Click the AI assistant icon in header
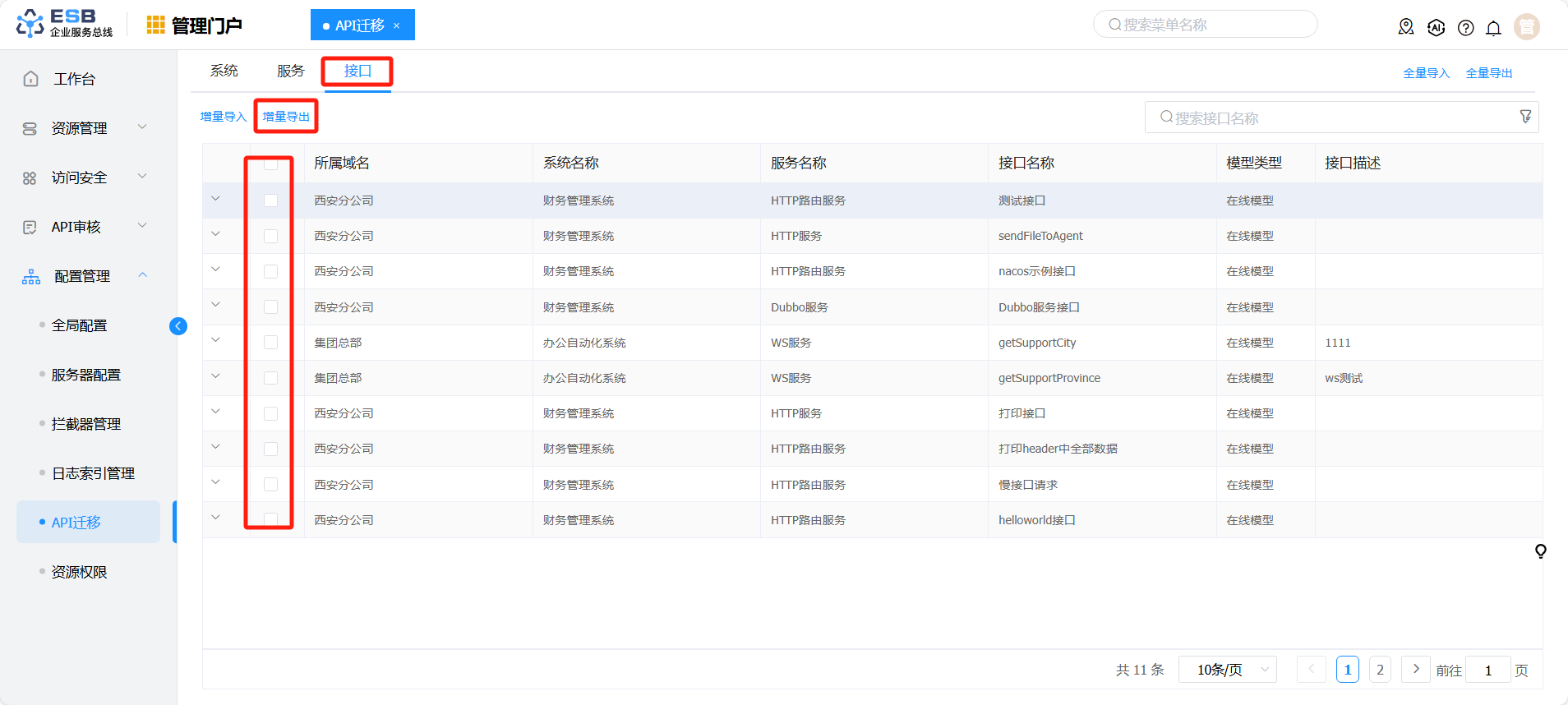Image resolution: width=1568 pixels, height=705 pixels. point(1436,28)
